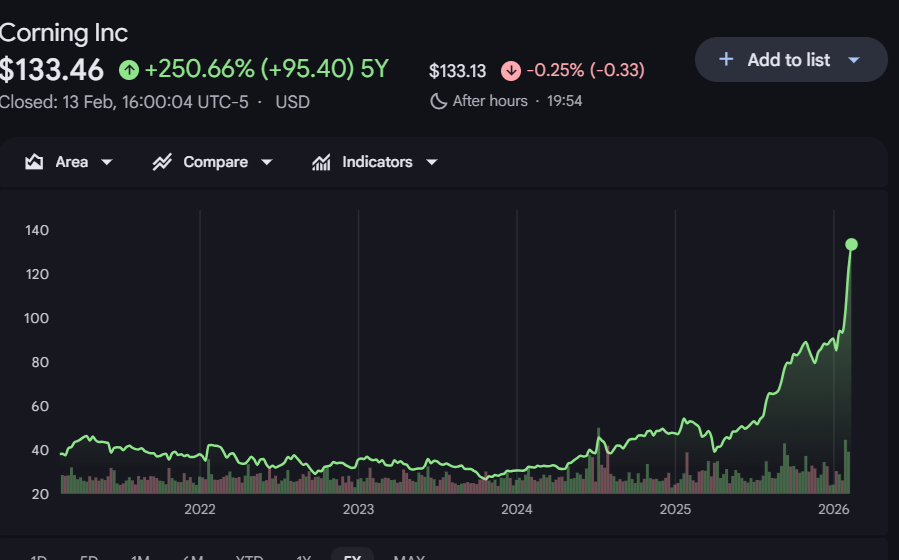This screenshot has width=899, height=560.
Task: Click the red down-arrow after-hours icon
Action: tap(511, 71)
